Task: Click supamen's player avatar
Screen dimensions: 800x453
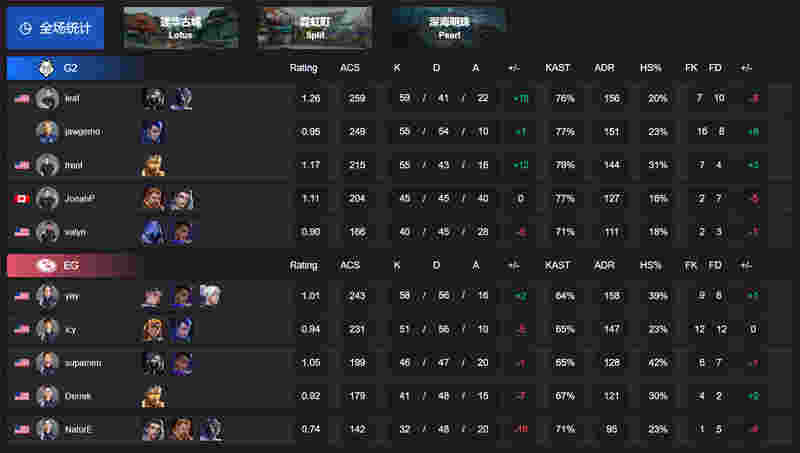Action: pyautogui.click(x=47, y=363)
